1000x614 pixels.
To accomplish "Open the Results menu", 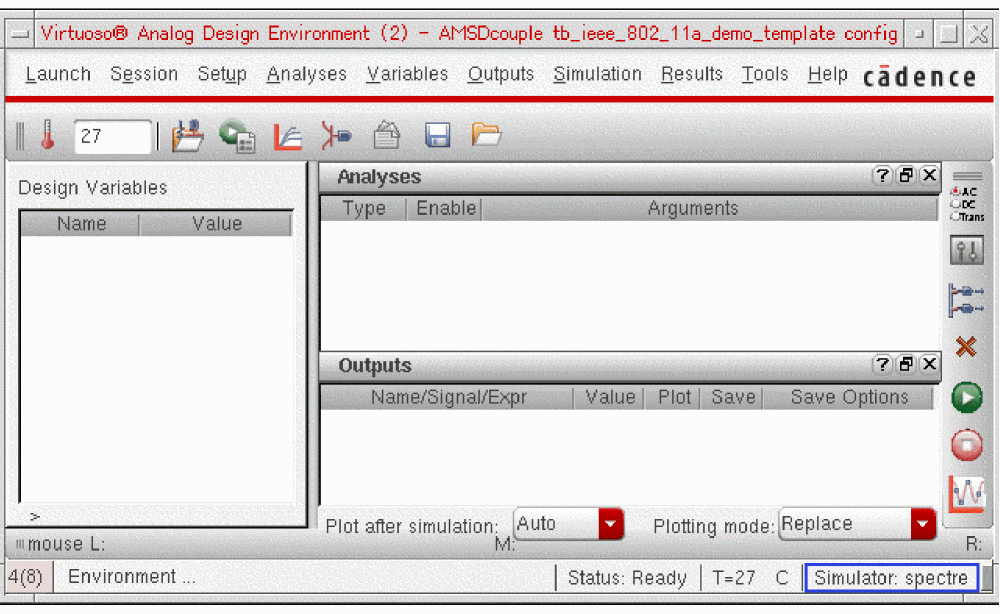I will (692, 74).
